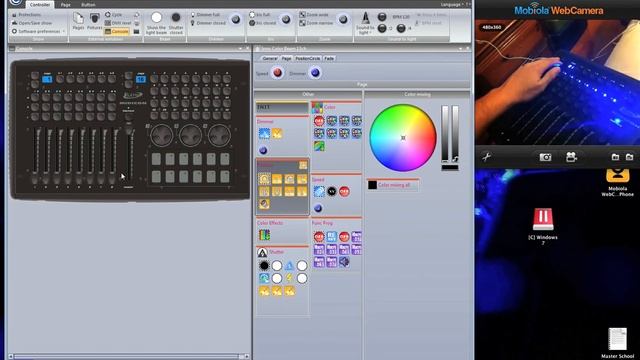Click the blue triangle icon in Shutter section
The width and height of the screenshot is (640, 360).
coord(289,266)
